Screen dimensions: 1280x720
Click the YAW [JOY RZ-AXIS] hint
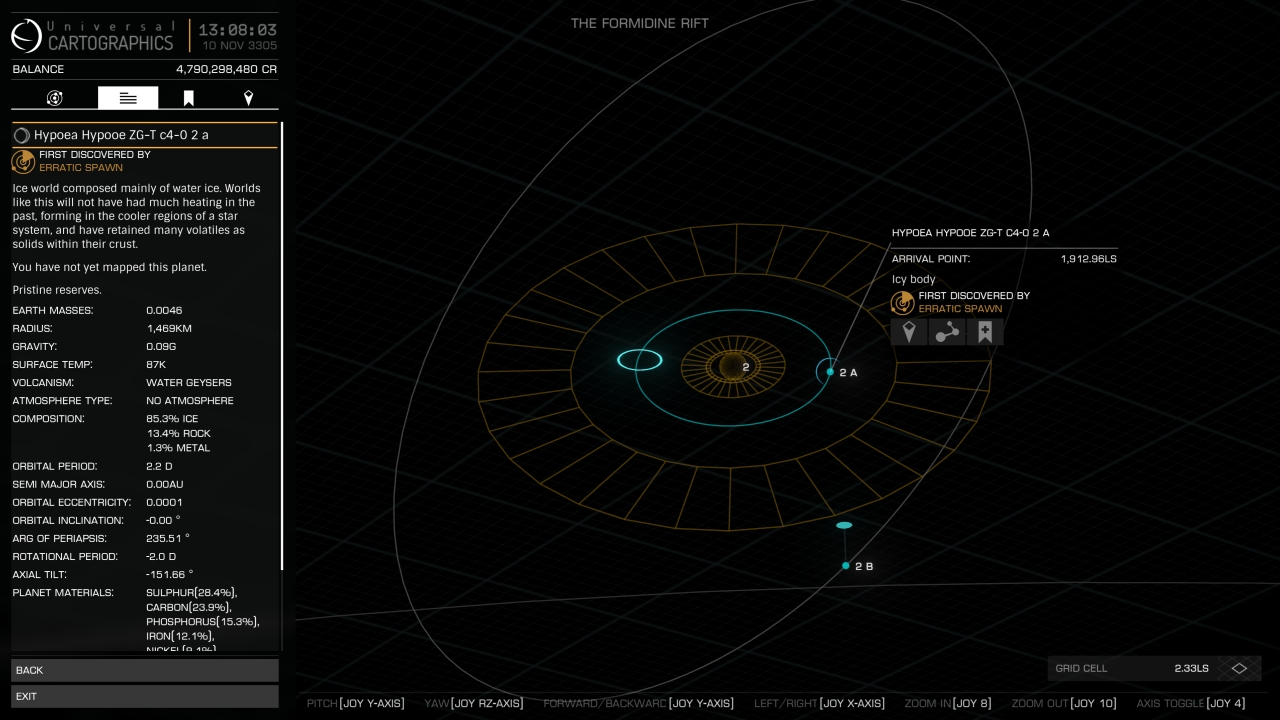tap(474, 703)
